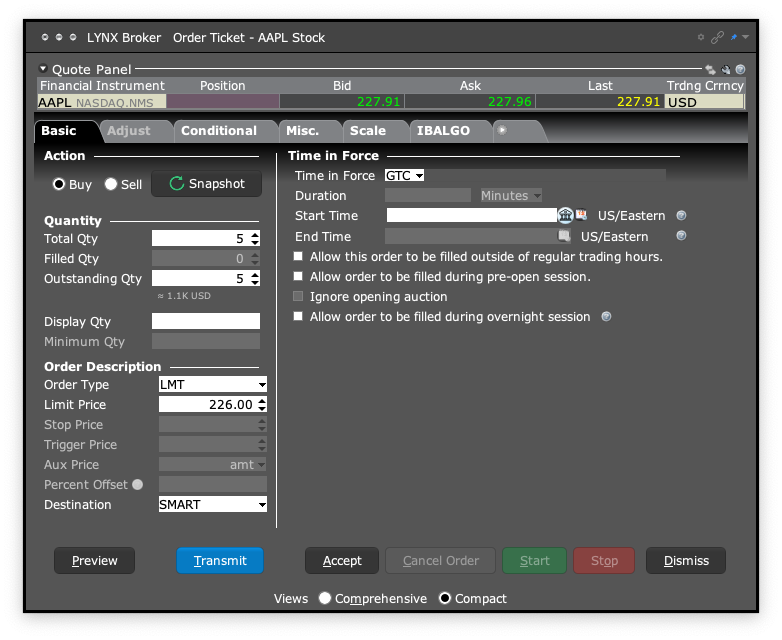Adjust the Total Qty stepper arrows
The width and height of the screenshot is (782, 640).
tap(255, 238)
